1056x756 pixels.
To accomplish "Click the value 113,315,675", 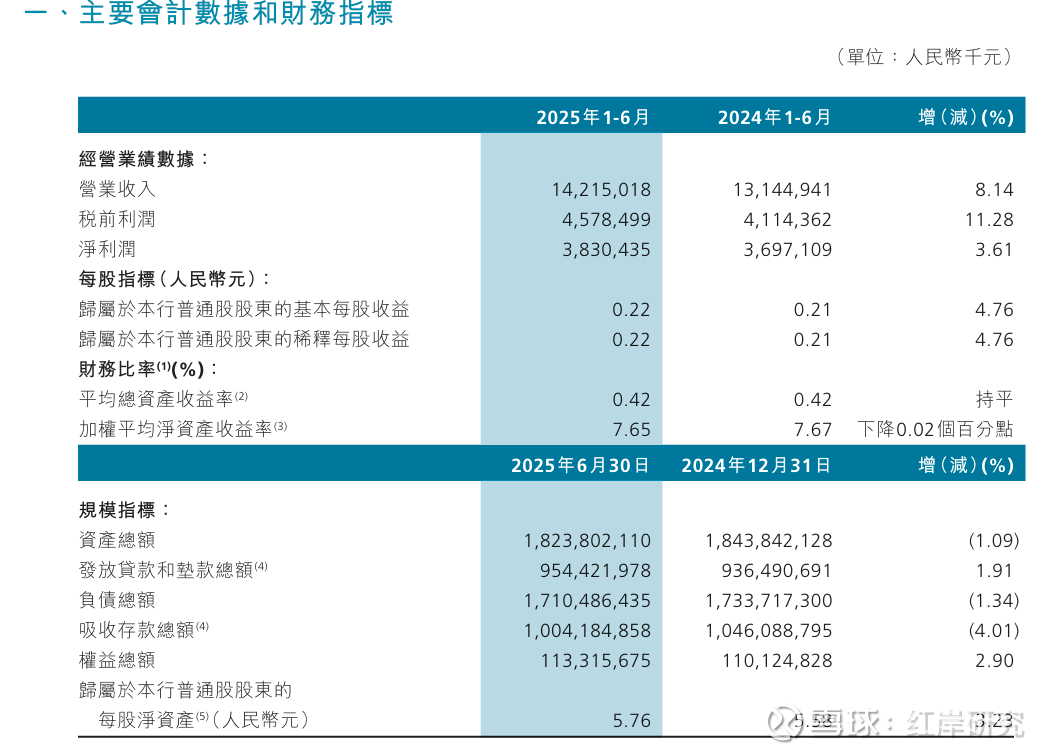I will 595,660.
